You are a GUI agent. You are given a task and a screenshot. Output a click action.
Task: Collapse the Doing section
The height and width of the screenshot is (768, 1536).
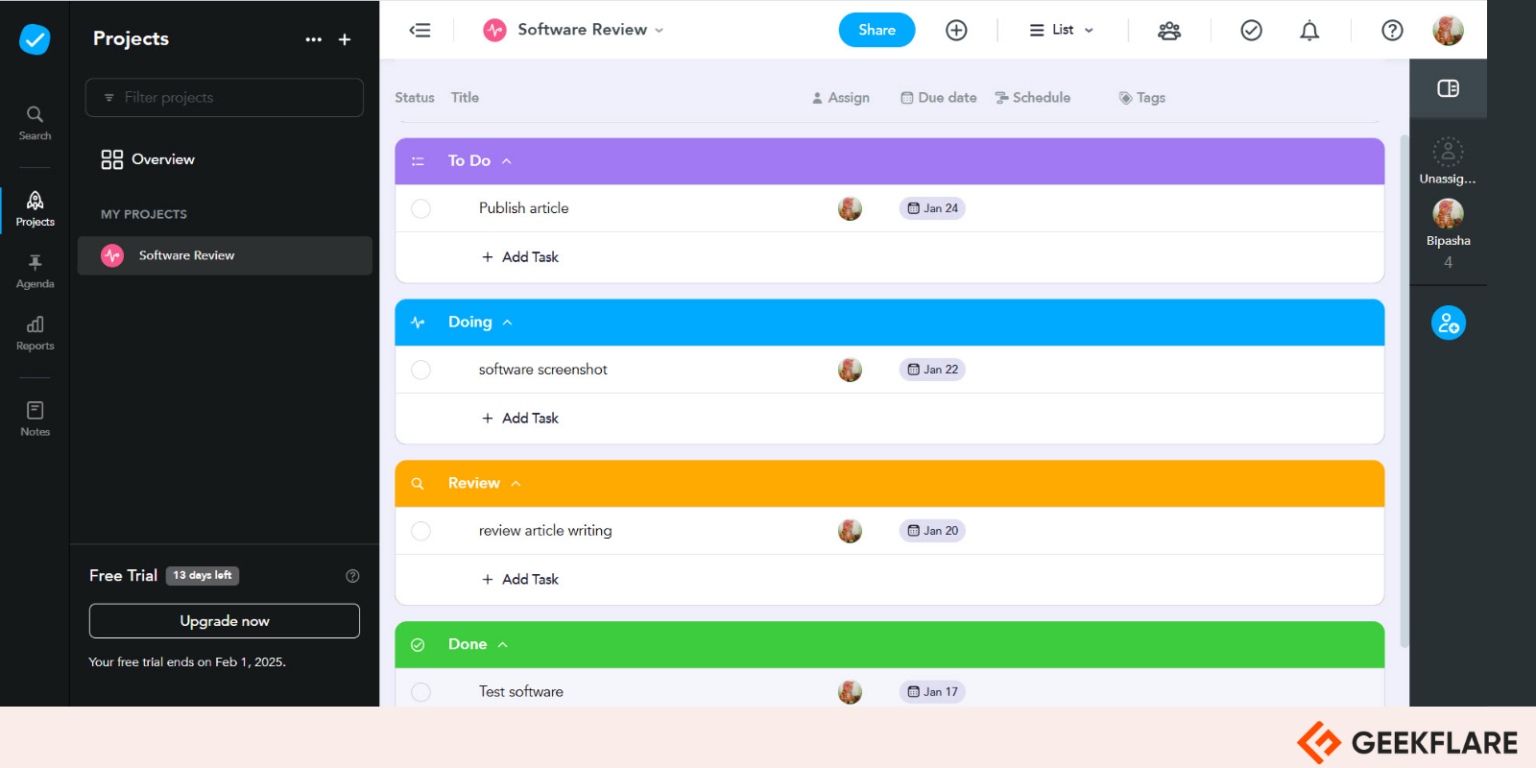[x=507, y=322]
